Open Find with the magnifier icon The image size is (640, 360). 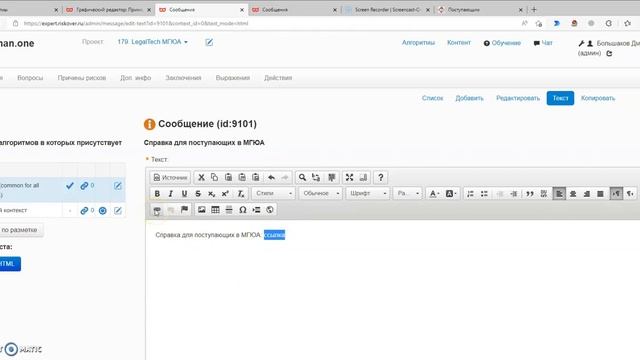[302, 178]
